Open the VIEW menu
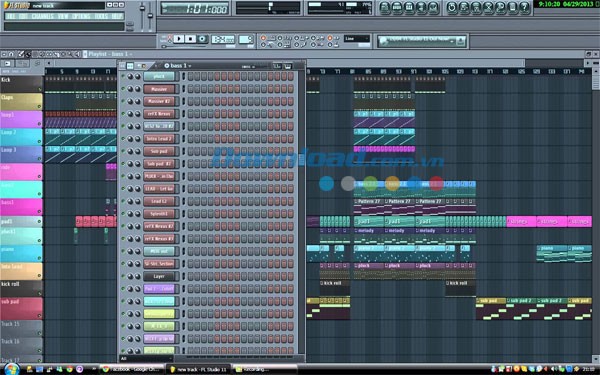Screen dimensions: 600x375 pyautogui.click(x=63, y=16)
